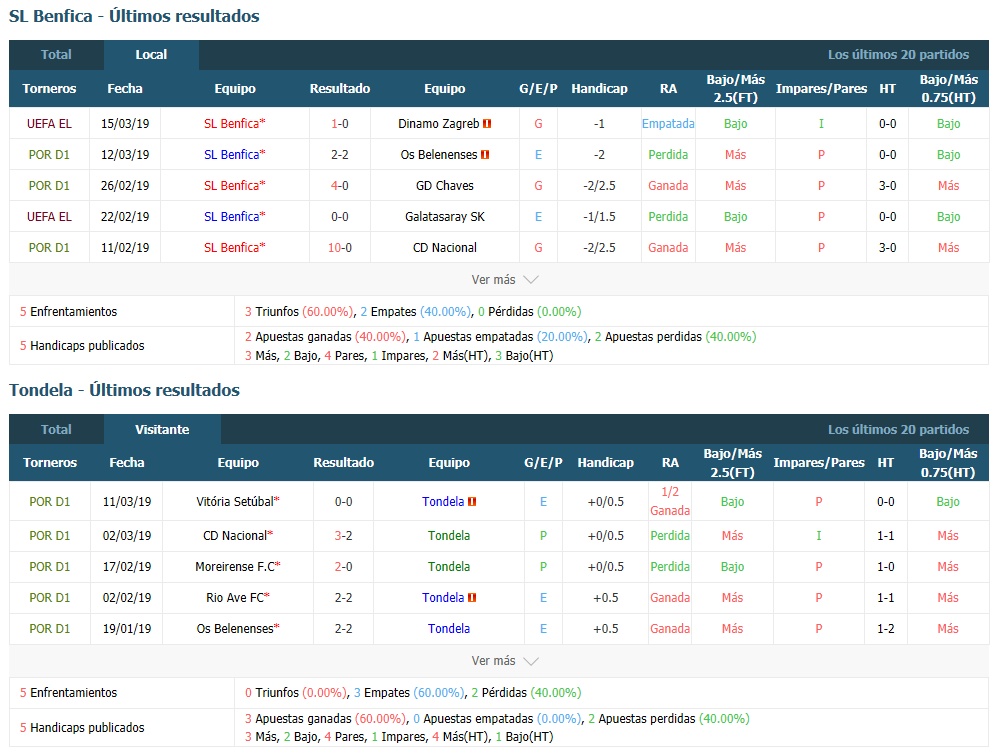This screenshot has width=997, height=753.
Task: Open Vitória Setúbal team link
Action: (x=238, y=502)
